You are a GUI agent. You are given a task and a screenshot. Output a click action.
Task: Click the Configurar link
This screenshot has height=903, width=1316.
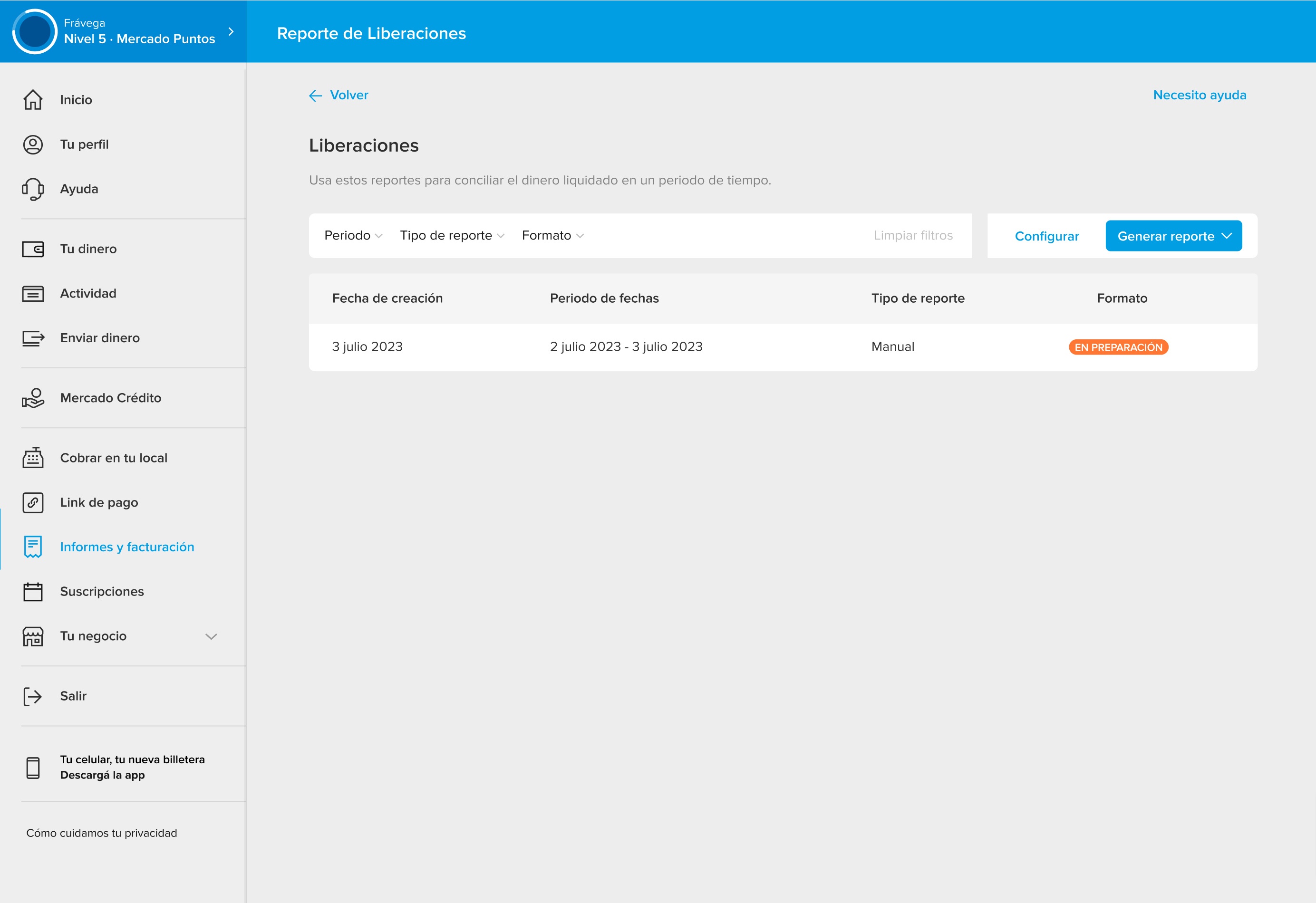pyautogui.click(x=1046, y=236)
